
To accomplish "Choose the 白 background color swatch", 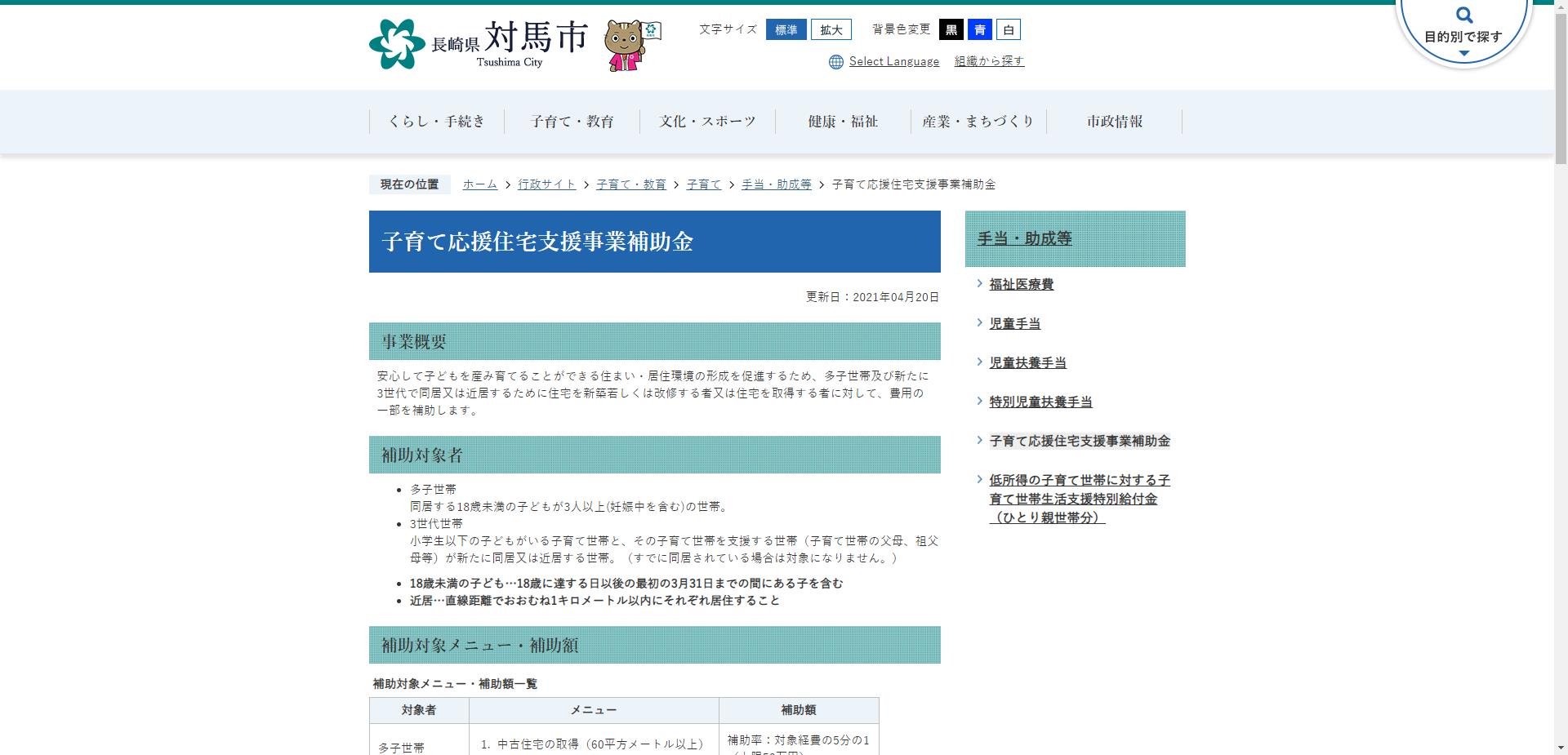I will pyautogui.click(x=1009, y=29).
